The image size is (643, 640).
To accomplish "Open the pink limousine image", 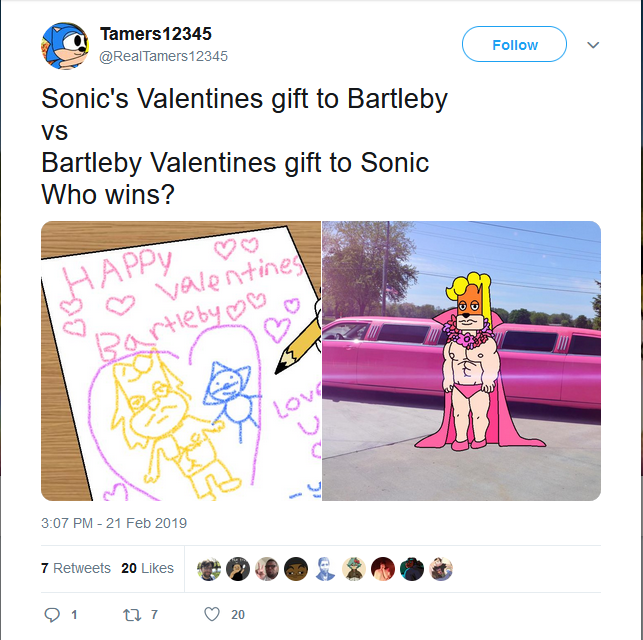I will [461, 361].
